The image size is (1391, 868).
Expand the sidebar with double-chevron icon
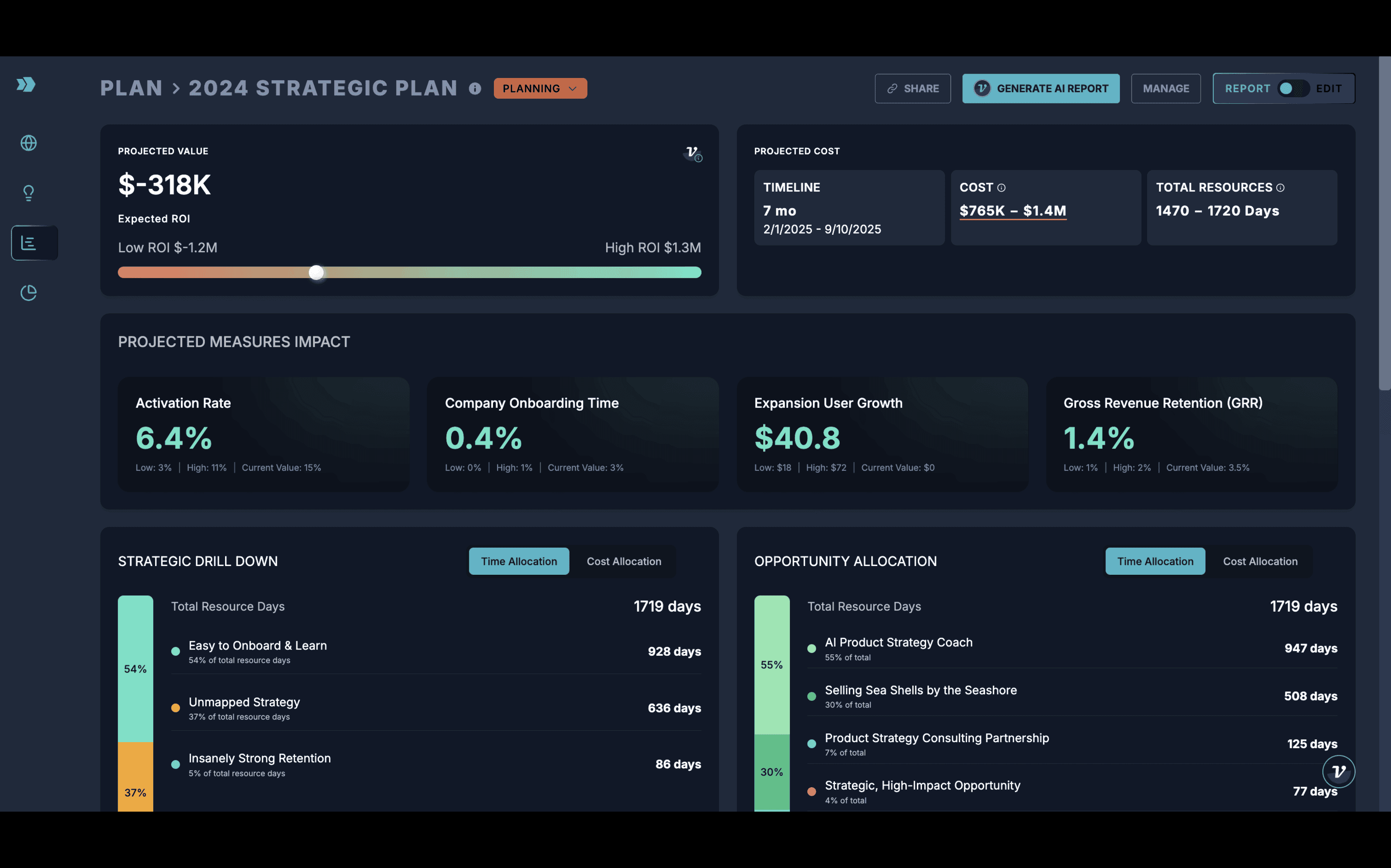click(x=26, y=85)
